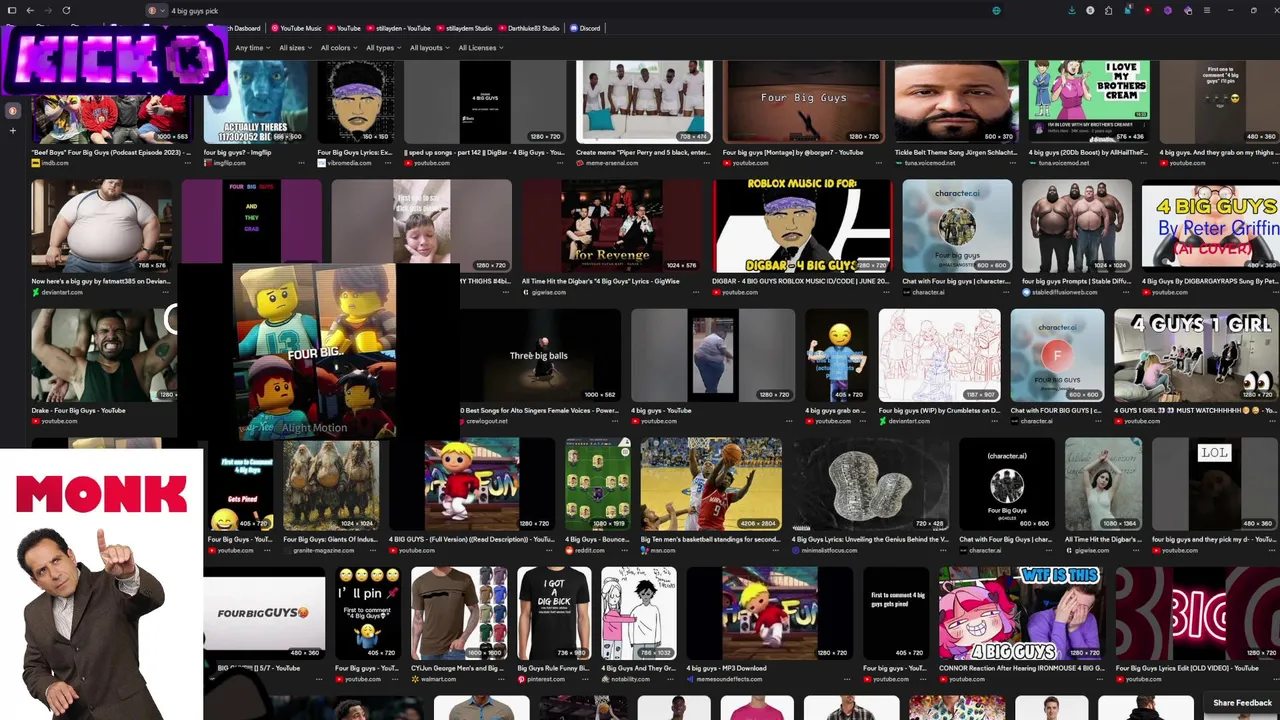Open the pencil sketch 'Four big guys (WIP)' thumbnail
Image resolution: width=1280 pixels, height=720 pixels.
pyautogui.click(x=939, y=355)
